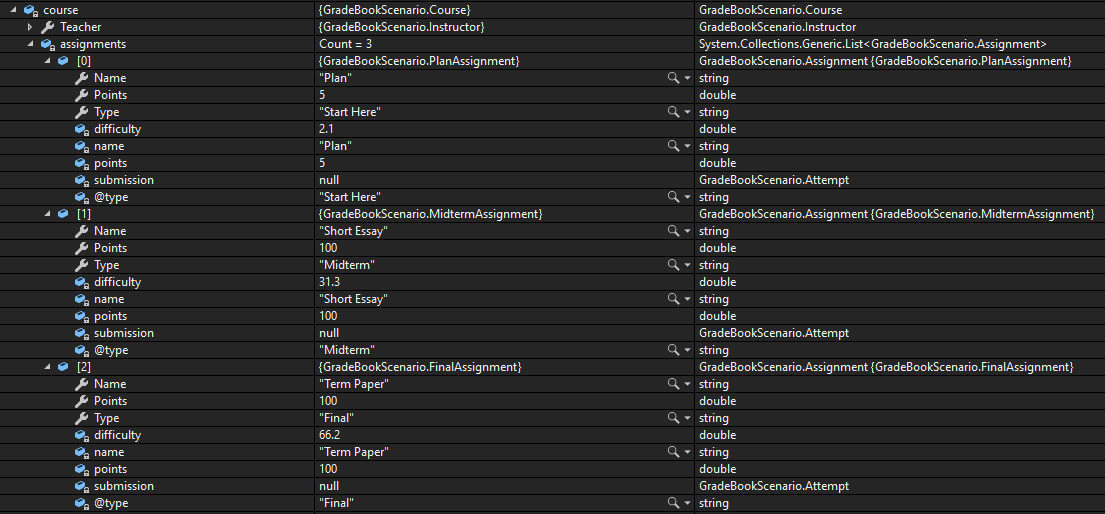This screenshot has width=1105, height=514.
Task: Open the magnifier visualizer for capitalized Name "Term Paper"
Action: (x=674, y=384)
